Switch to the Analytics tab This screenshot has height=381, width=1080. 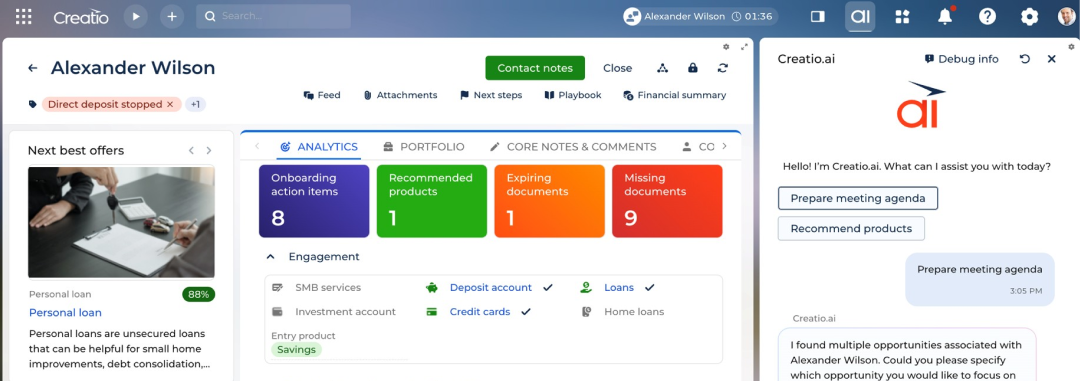pyautogui.click(x=319, y=147)
